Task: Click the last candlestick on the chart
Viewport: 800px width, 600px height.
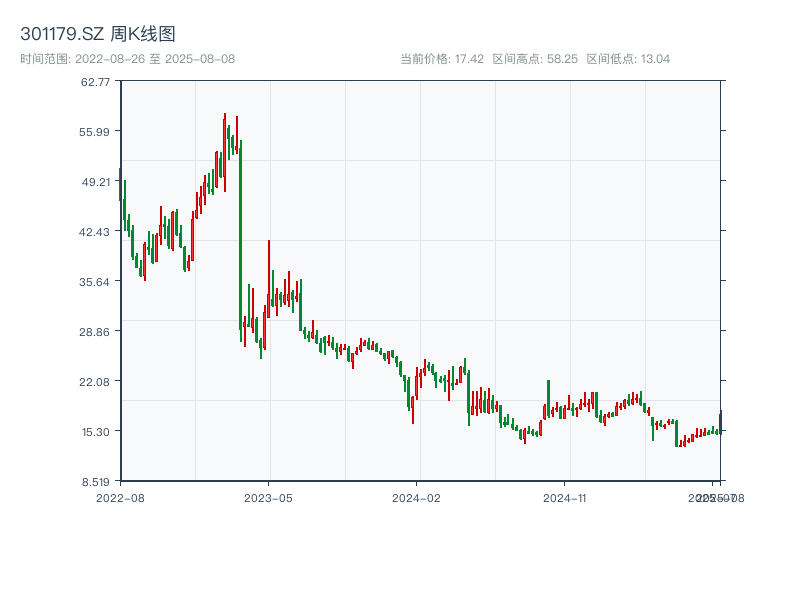Action: (x=721, y=420)
